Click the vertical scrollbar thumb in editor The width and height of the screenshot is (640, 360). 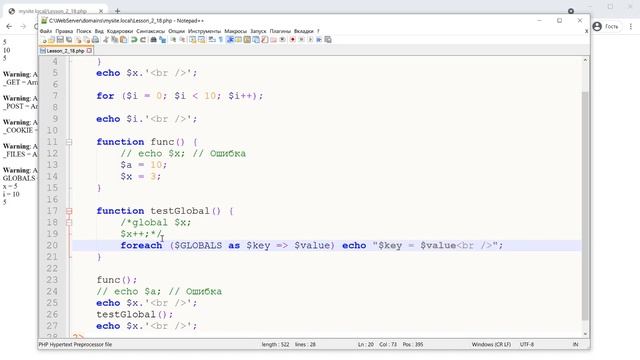[585, 206]
